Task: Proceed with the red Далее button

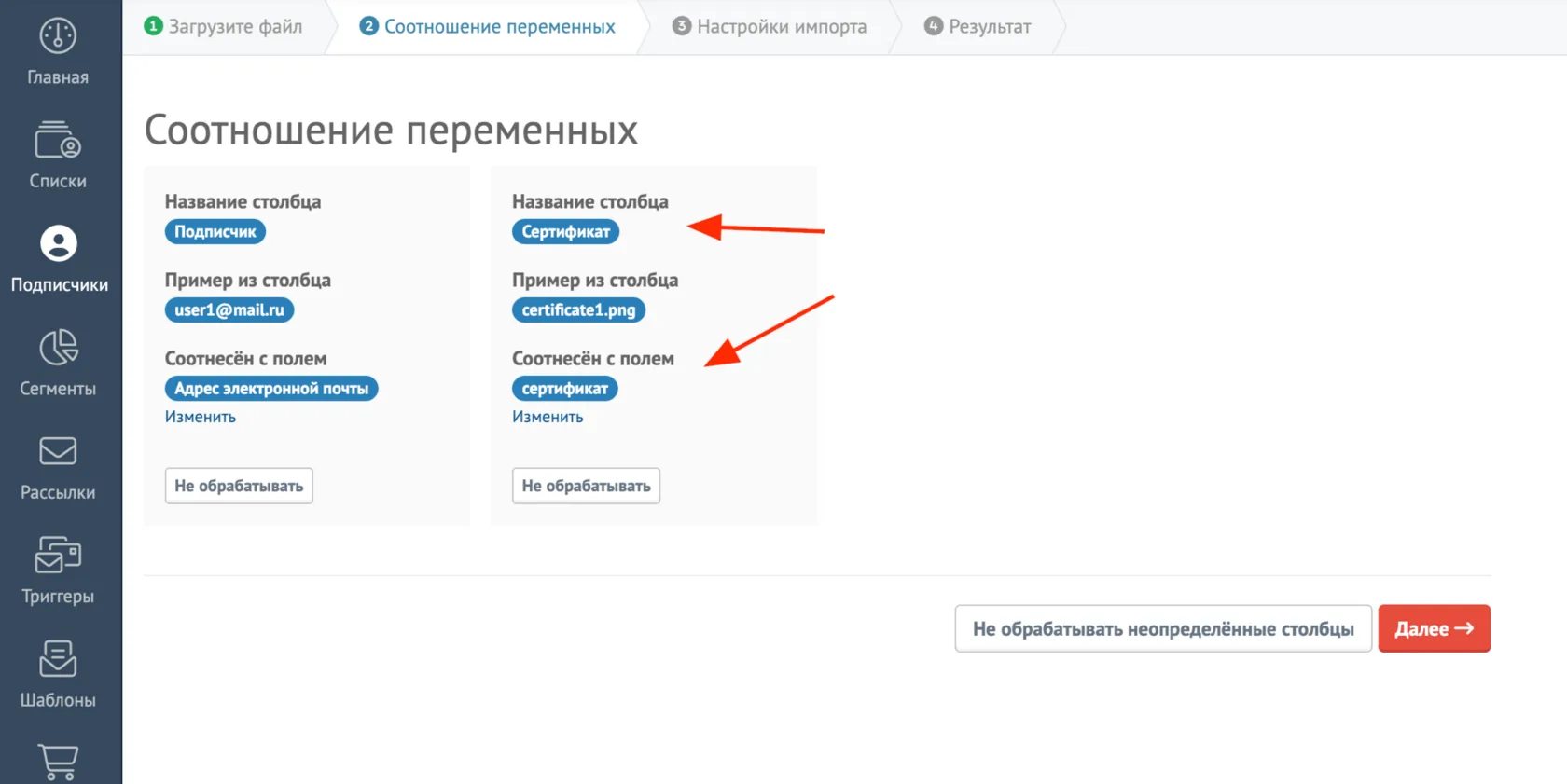Action: pos(1435,628)
